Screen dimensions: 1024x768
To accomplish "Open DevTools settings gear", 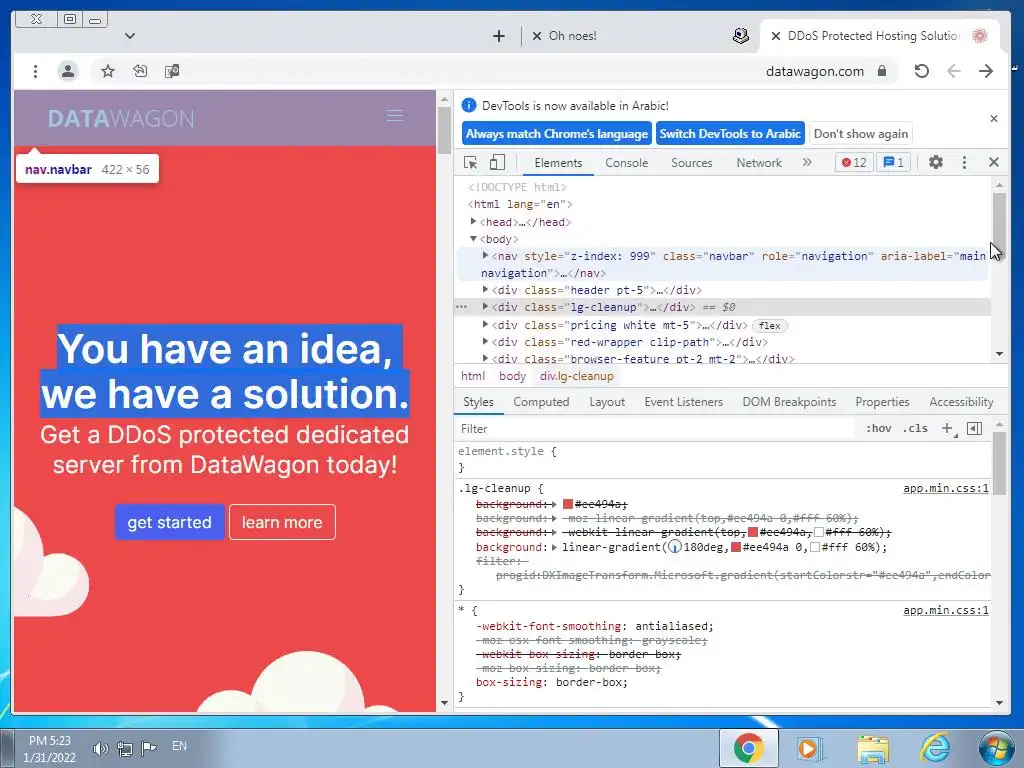I will [935, 162].
